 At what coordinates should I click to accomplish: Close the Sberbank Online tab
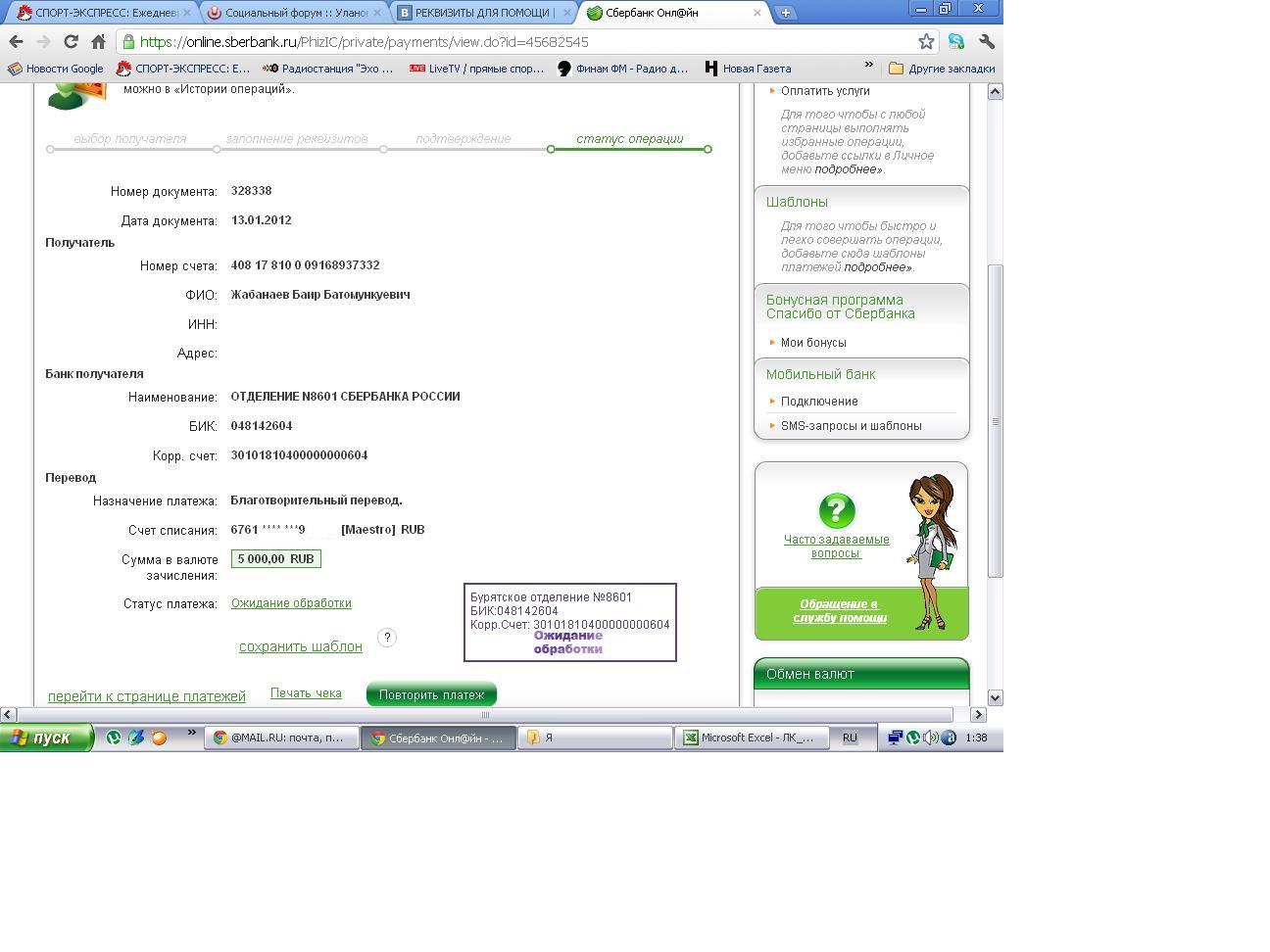(757, 13)
